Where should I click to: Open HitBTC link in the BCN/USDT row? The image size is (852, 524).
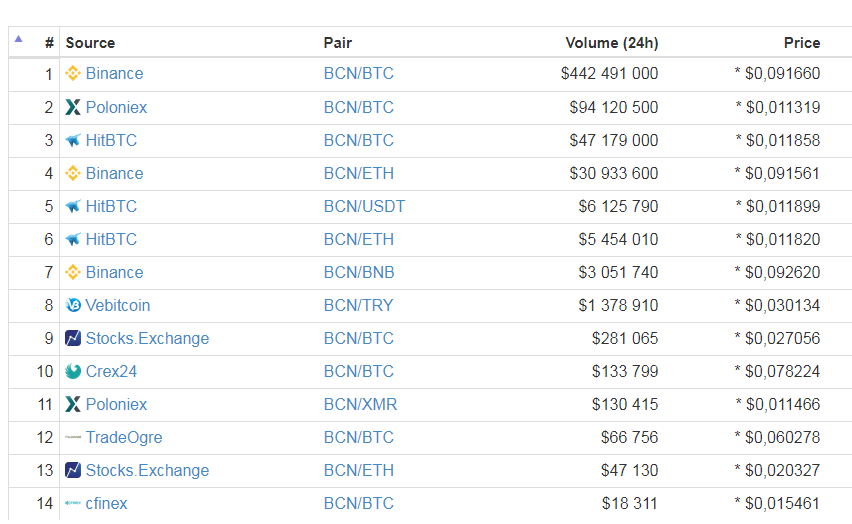[111, 207]
